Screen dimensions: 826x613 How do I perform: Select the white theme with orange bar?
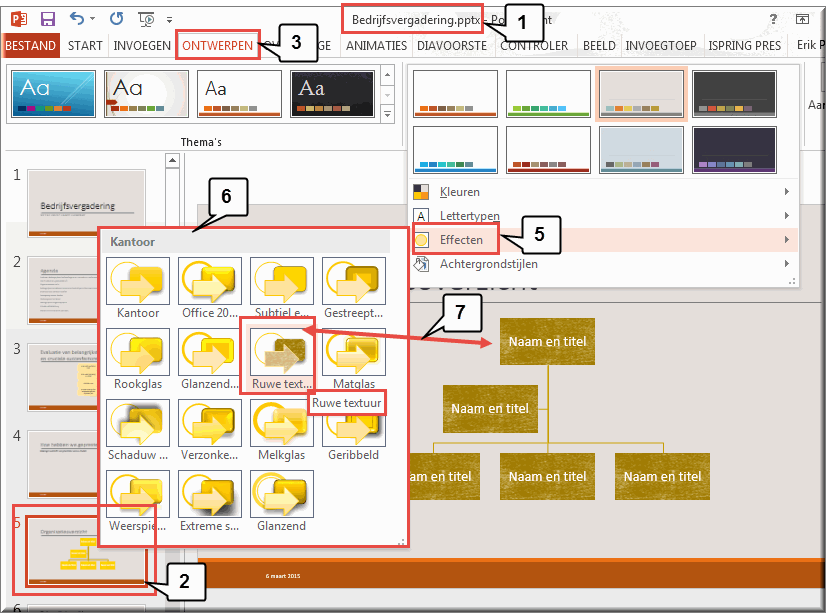239,94
